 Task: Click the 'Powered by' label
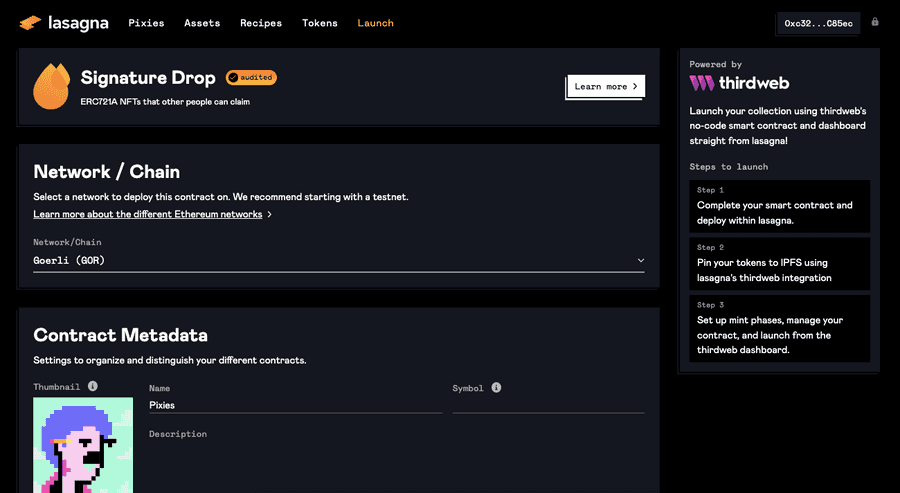coord(715,64)
